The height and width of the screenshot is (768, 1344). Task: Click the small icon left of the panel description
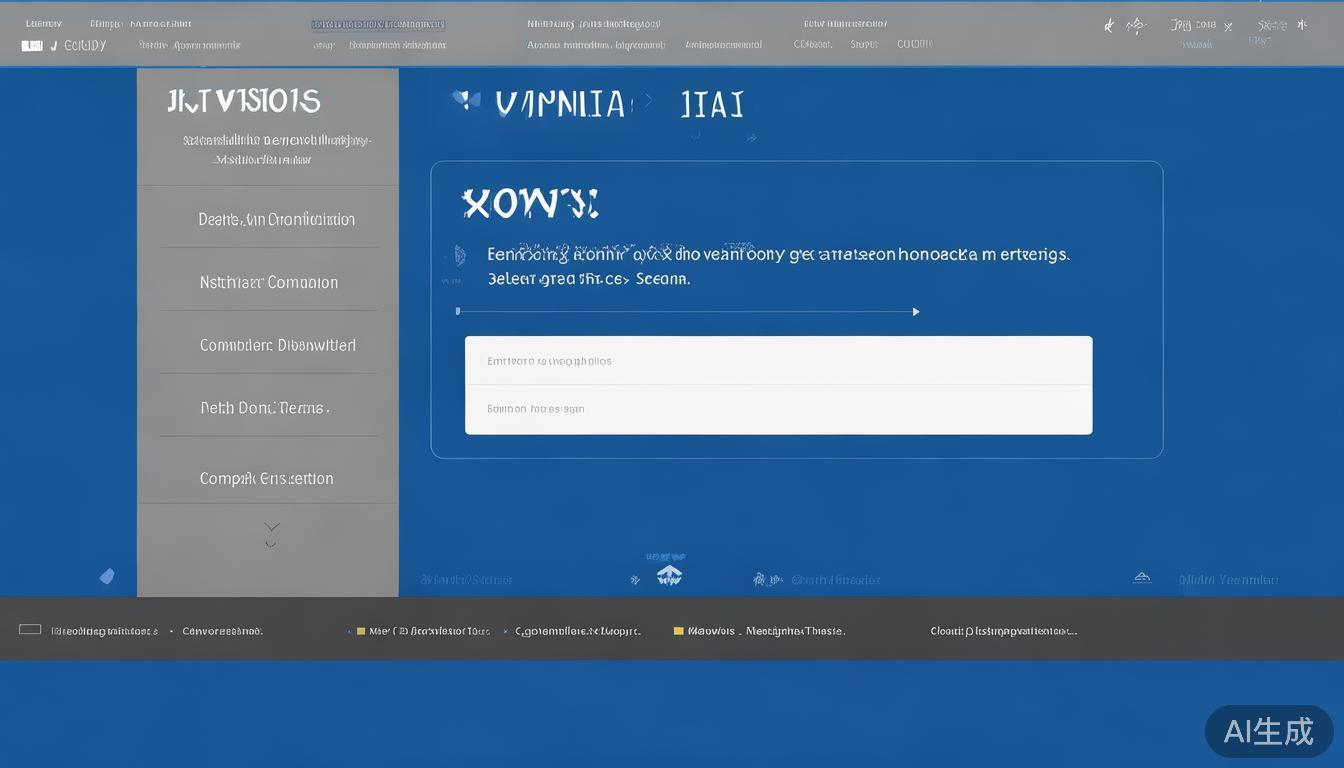pyautogui.click(x=458, y=256)
